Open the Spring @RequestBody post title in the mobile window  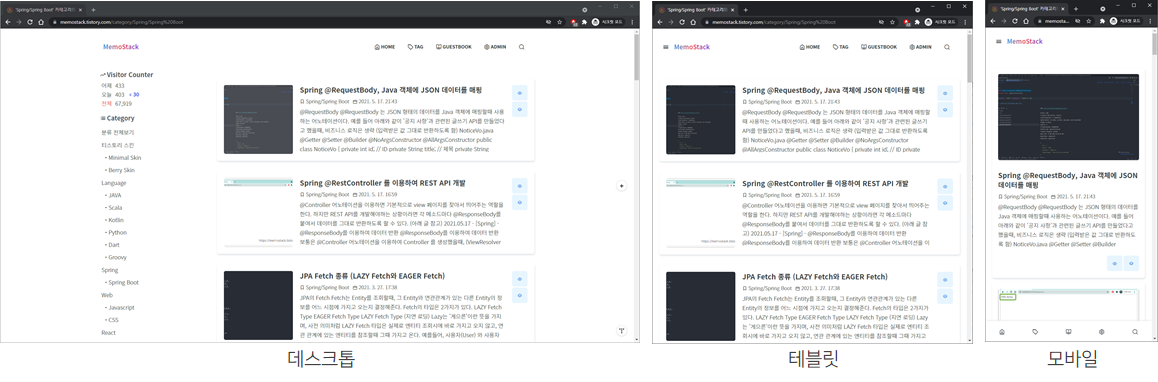1068,180
